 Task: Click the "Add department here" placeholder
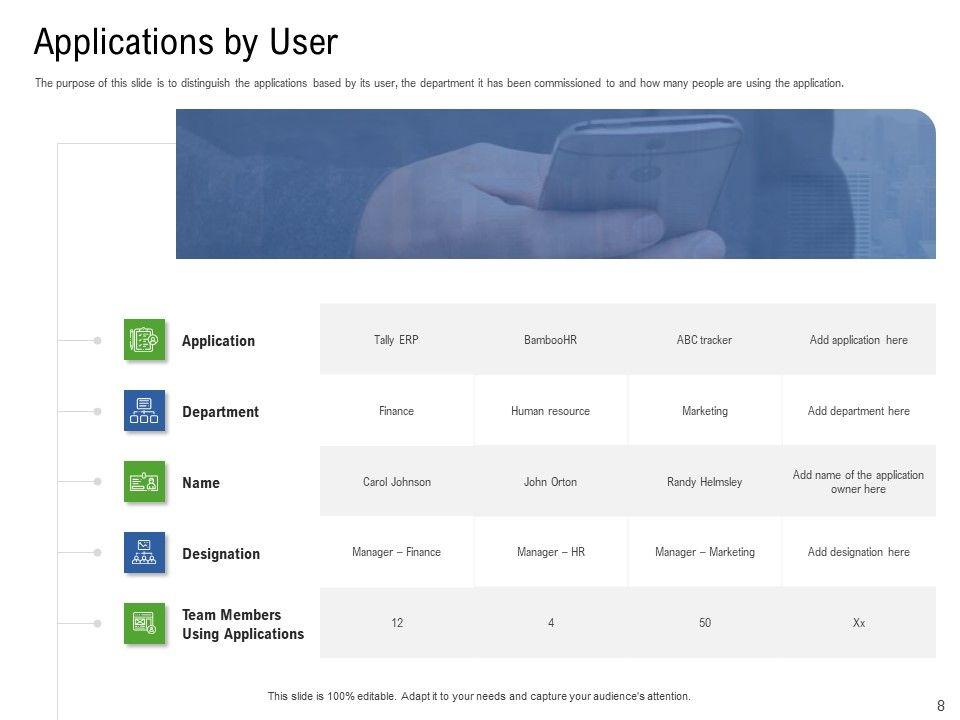click(x=858, y=411)
